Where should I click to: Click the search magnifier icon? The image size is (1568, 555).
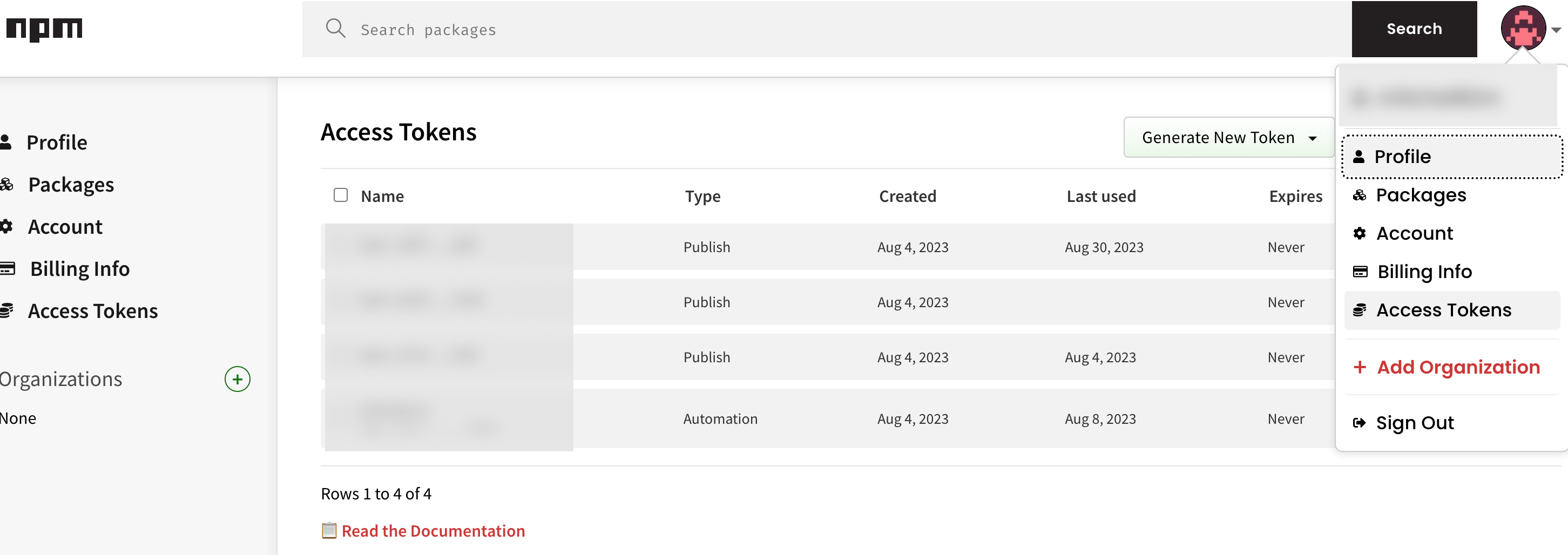point(335,29)
